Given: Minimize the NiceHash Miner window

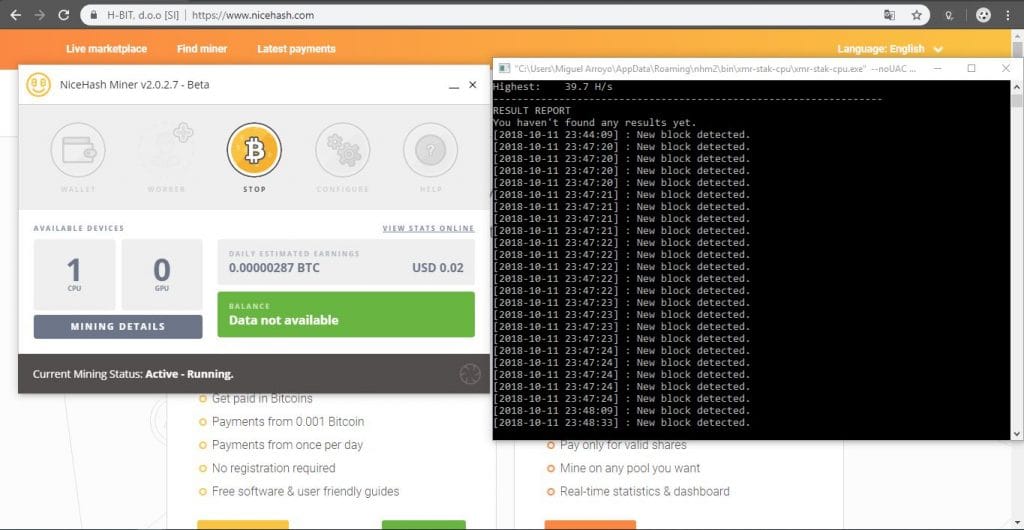Looking at the screenshot, I should tap(454, 86).
